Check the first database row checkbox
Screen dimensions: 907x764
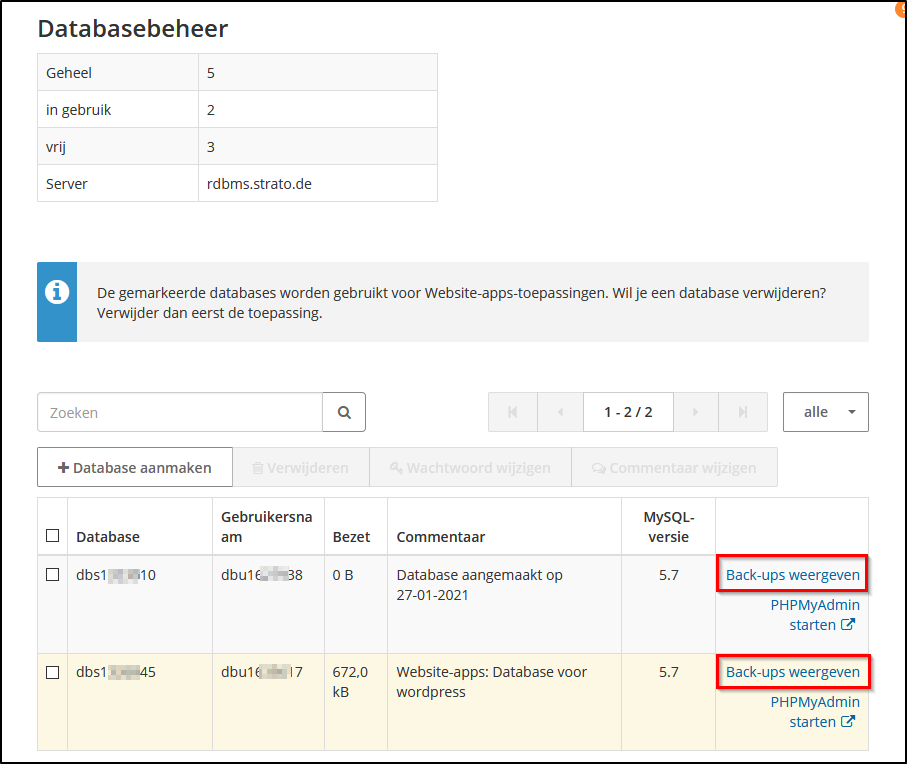click(53, 575)
